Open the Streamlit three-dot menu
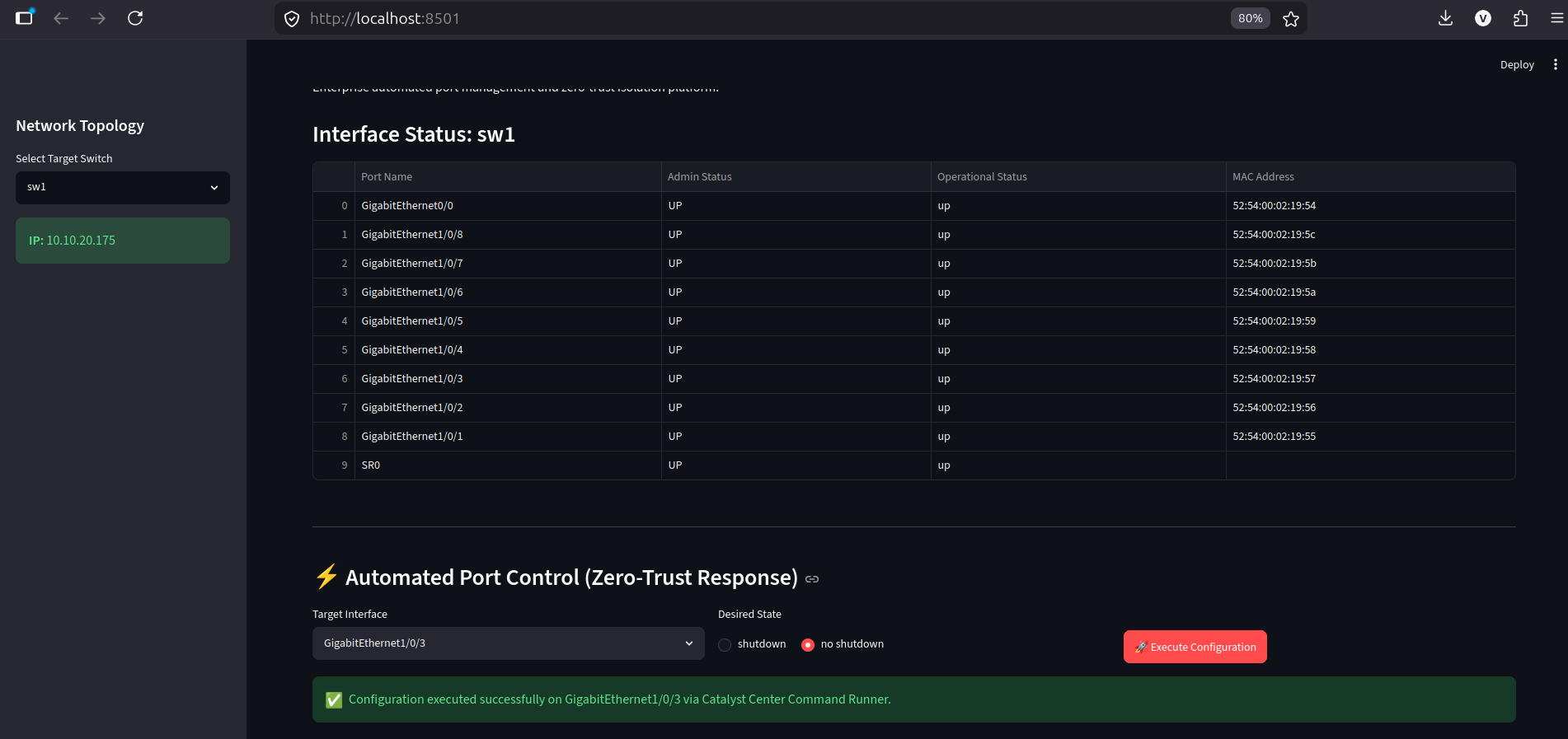This screenshot has height=739, width=1568. [x=1556, y=64]
